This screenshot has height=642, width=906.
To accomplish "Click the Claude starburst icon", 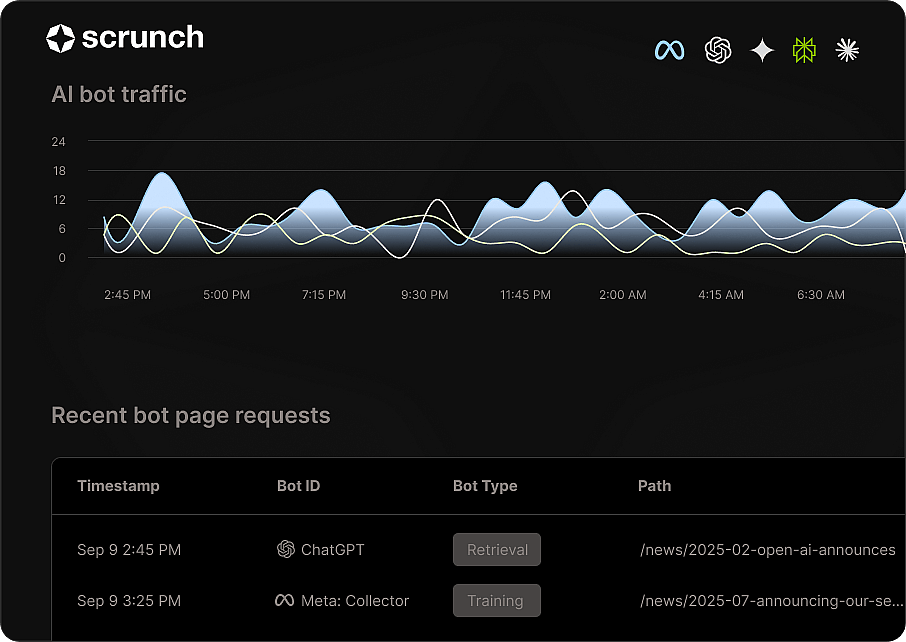I will click(847, 50).
